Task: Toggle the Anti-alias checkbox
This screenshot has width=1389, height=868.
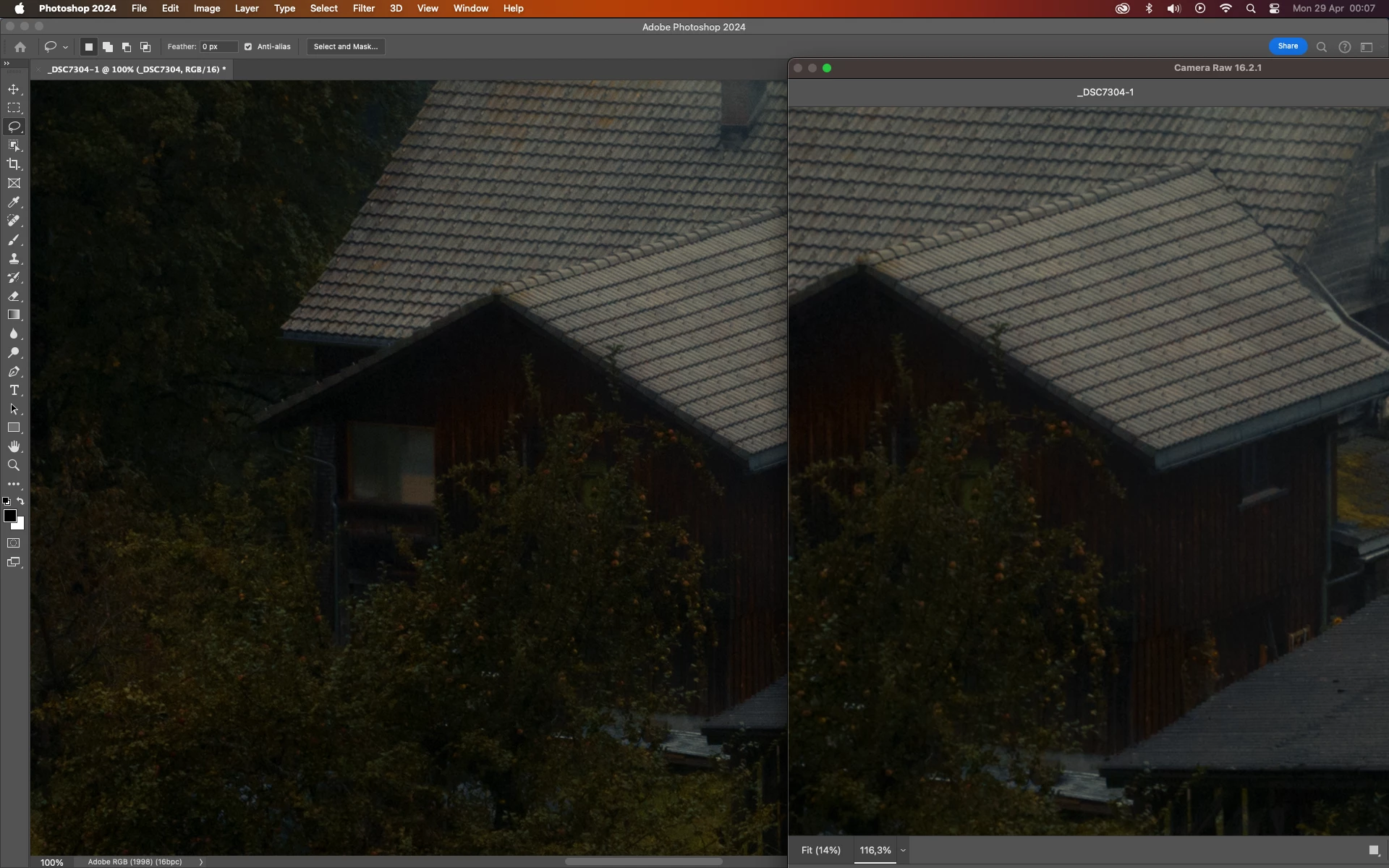Action: coord(248,46)
